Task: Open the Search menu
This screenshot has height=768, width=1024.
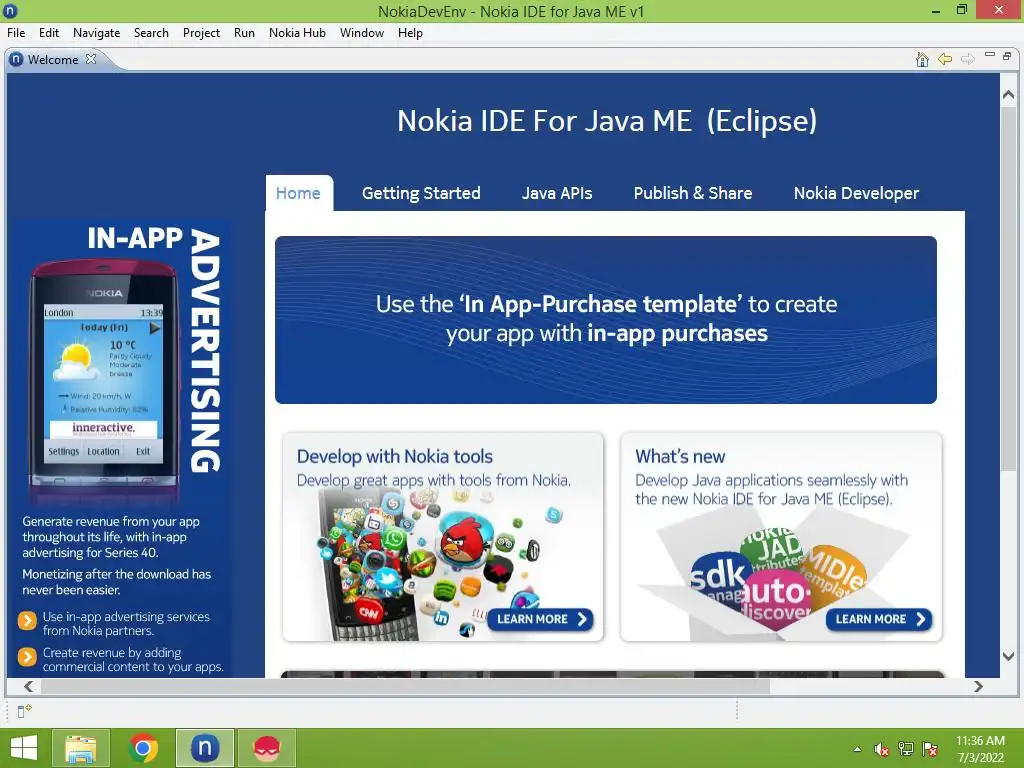Action: point(152,33)
